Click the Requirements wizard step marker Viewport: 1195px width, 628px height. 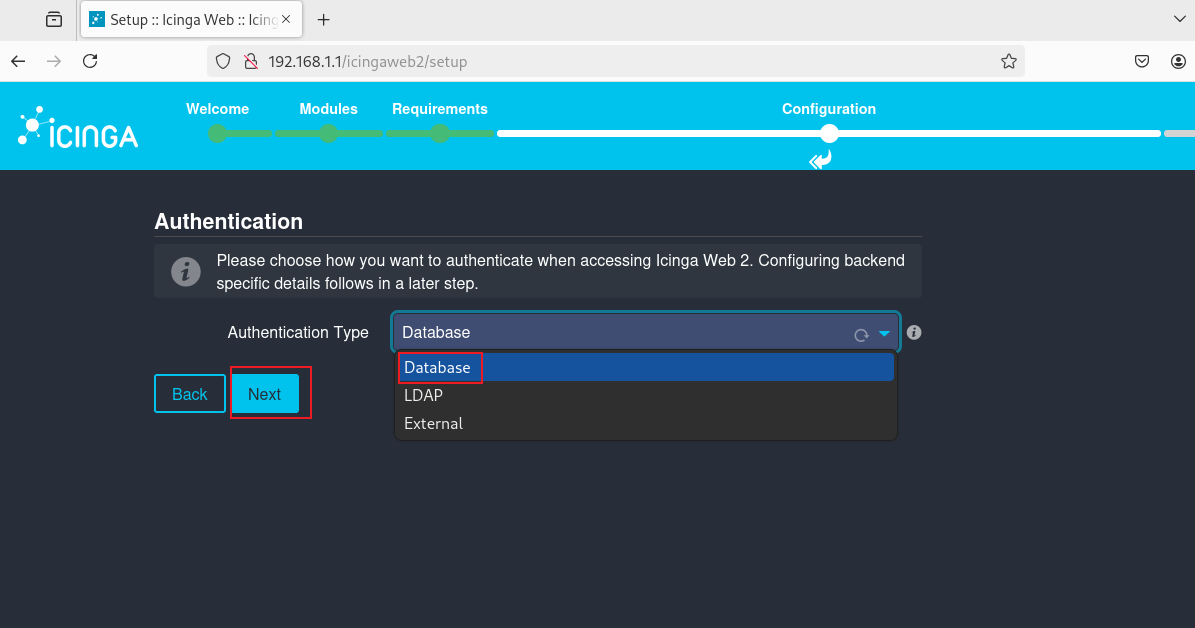[x=440, y=133]
